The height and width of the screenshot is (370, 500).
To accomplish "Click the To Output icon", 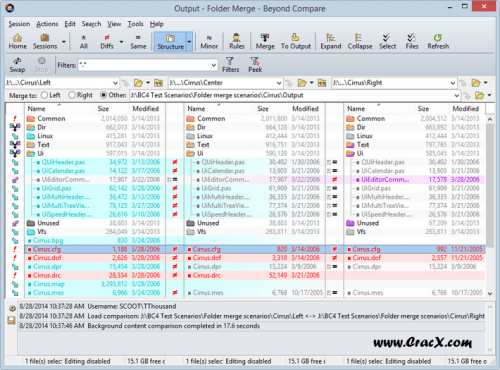I will (296, 42).
